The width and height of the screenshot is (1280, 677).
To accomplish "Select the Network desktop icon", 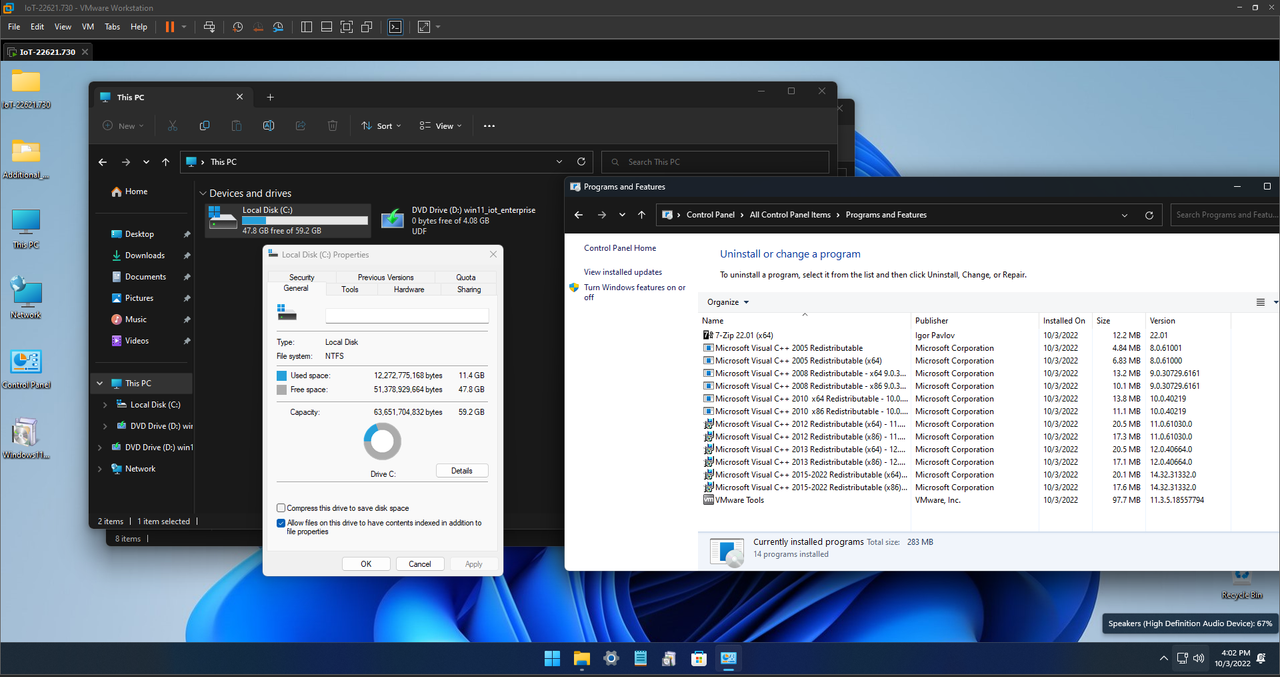I will tap(25, 298).
